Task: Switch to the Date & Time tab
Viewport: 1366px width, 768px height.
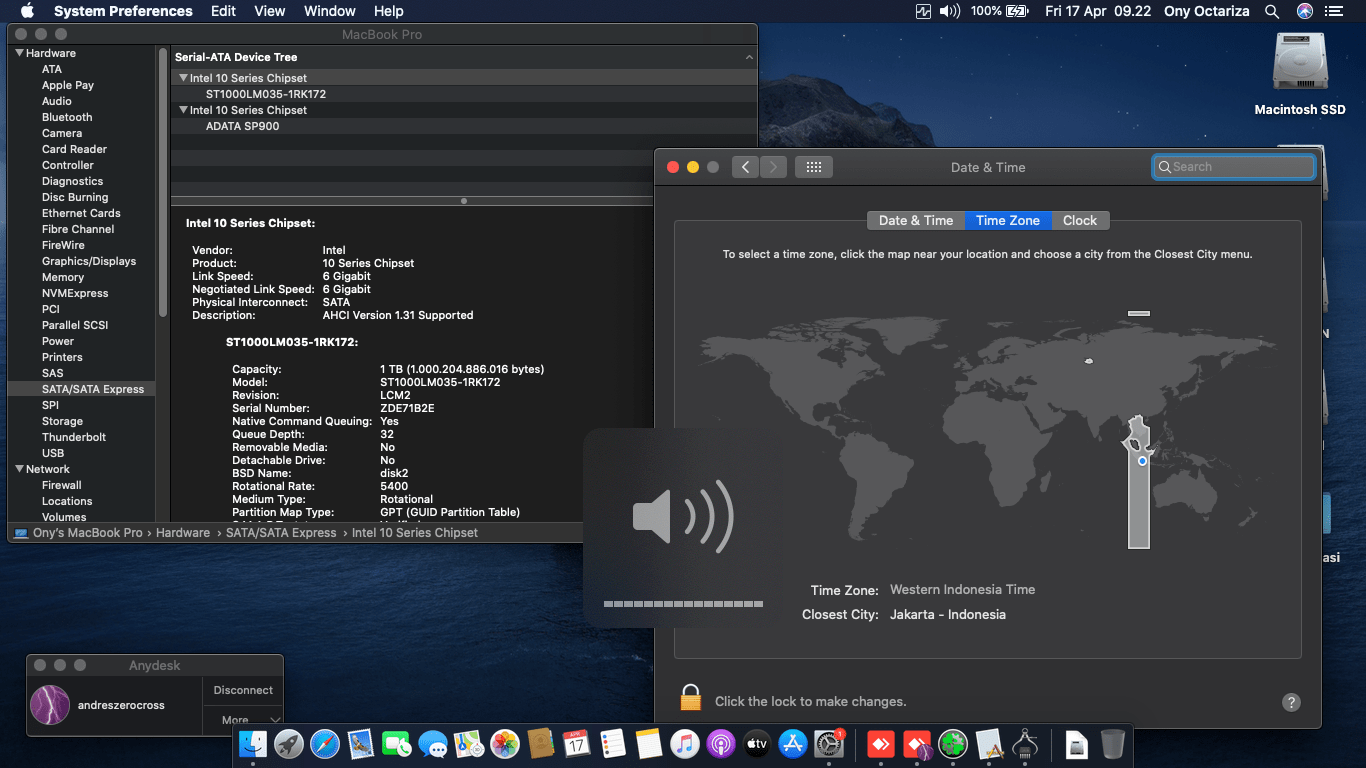Action: (x=915, y=220)
